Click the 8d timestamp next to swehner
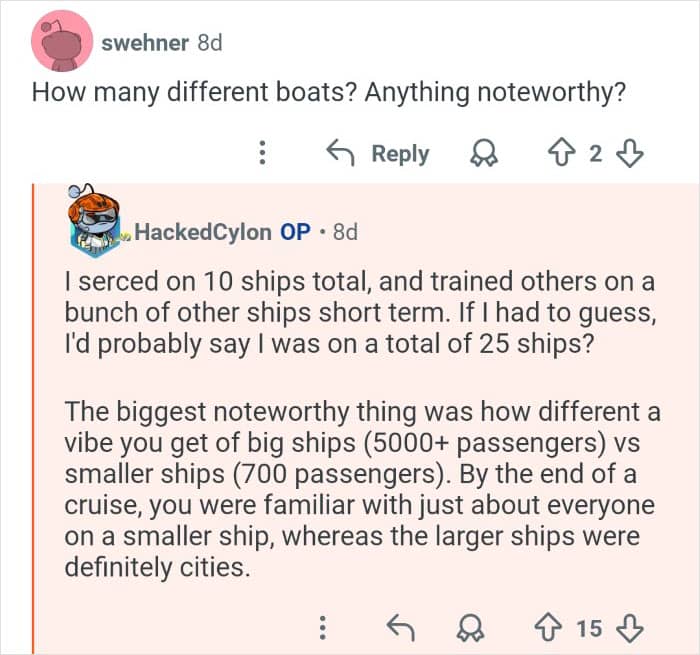The width and height of the screenshot is (700, 655). click(209, 43)
